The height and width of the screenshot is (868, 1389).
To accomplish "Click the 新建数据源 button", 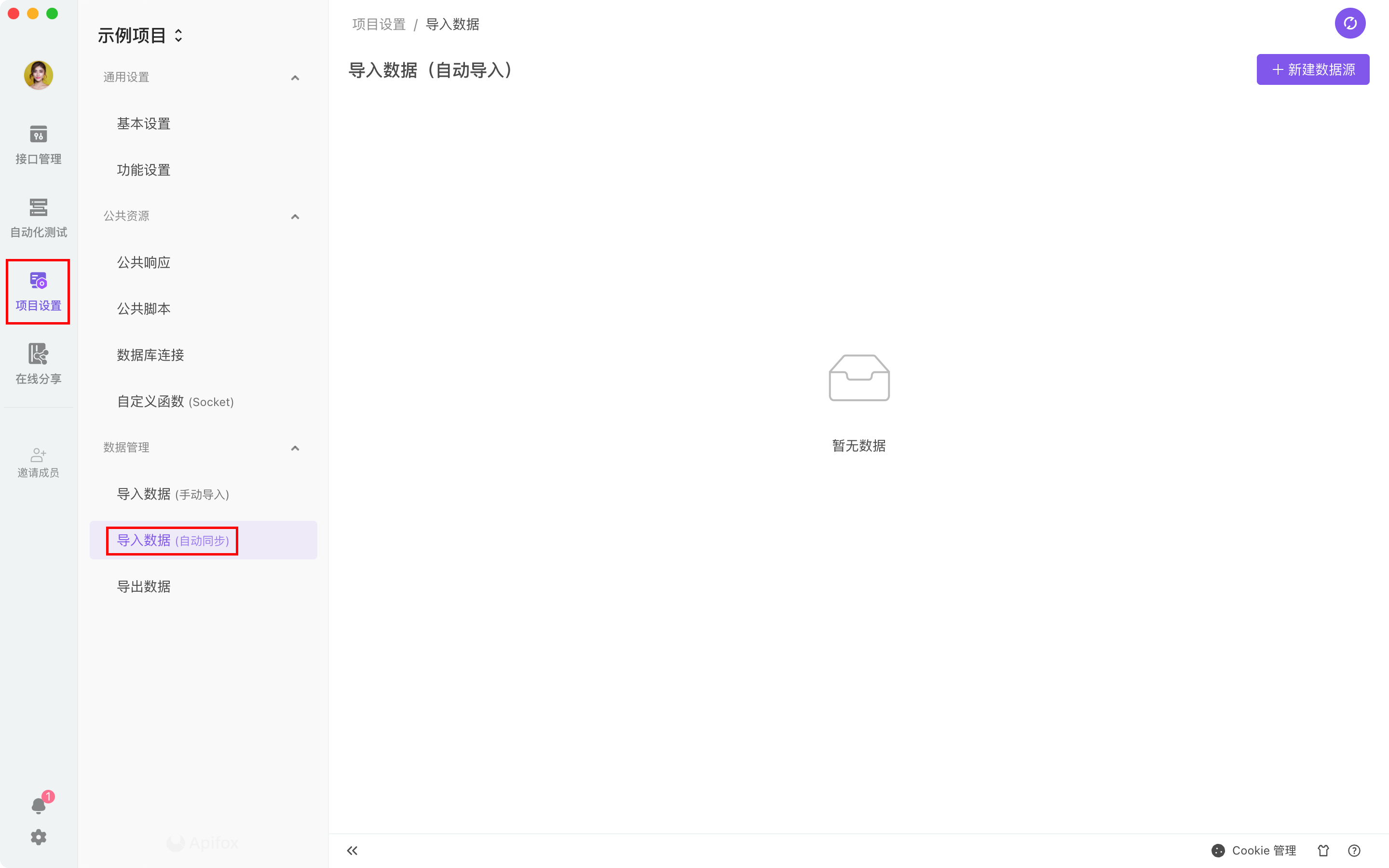I will point(1312,69).
